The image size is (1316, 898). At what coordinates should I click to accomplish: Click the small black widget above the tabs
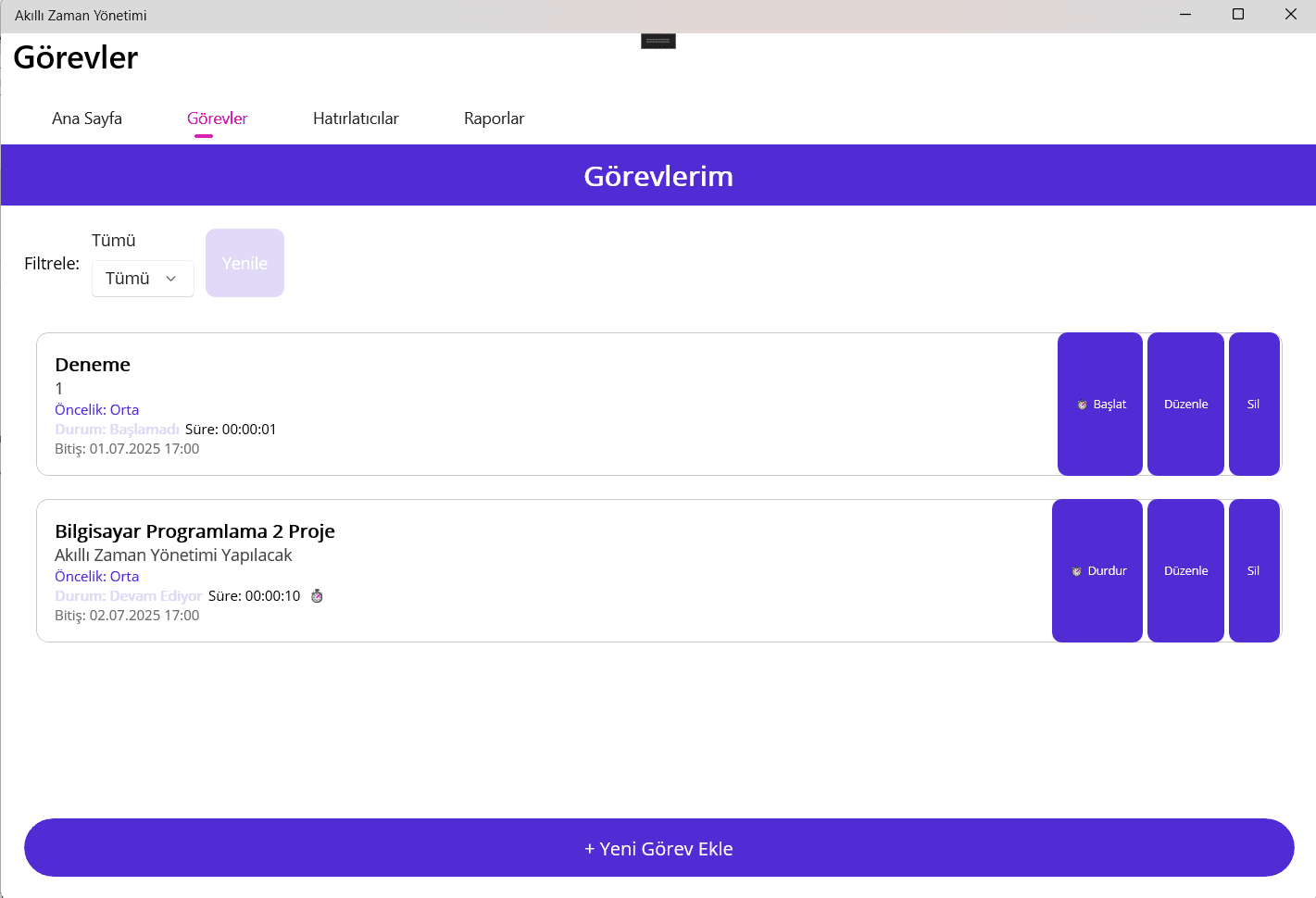point(658,41)
